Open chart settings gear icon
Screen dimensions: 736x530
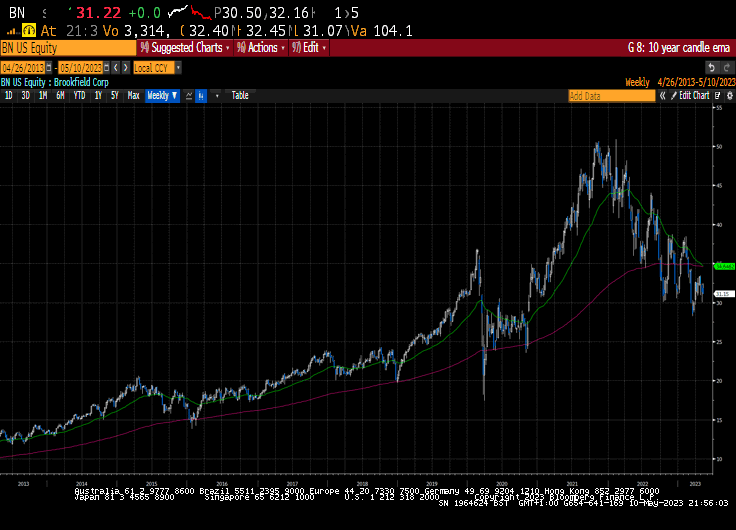(729, 96)
